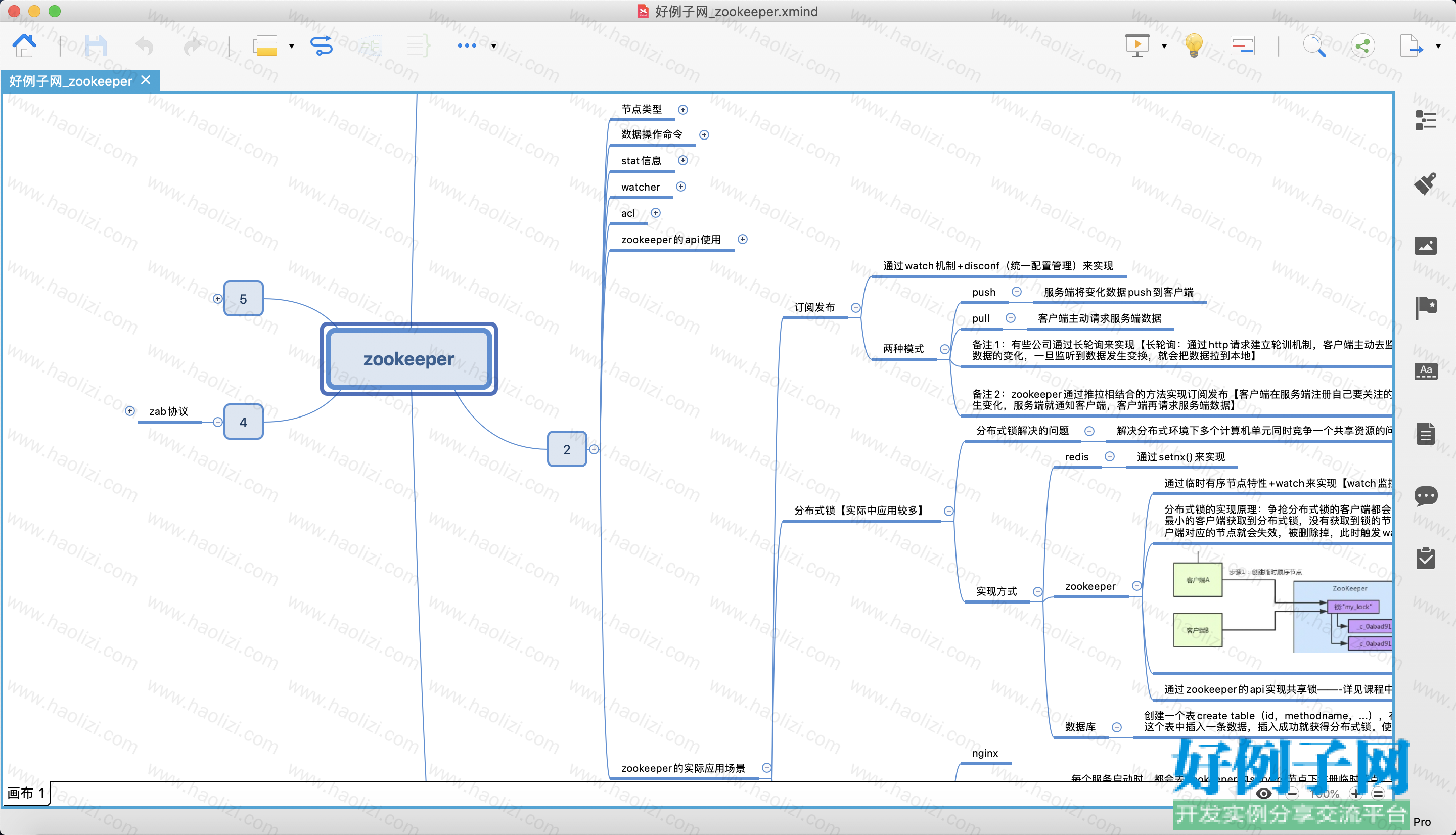Image resolution: width=1456 pixels, height=835 pixels.
Task: Open the Outline panel in the sidebar
Action: [1426, 120]
